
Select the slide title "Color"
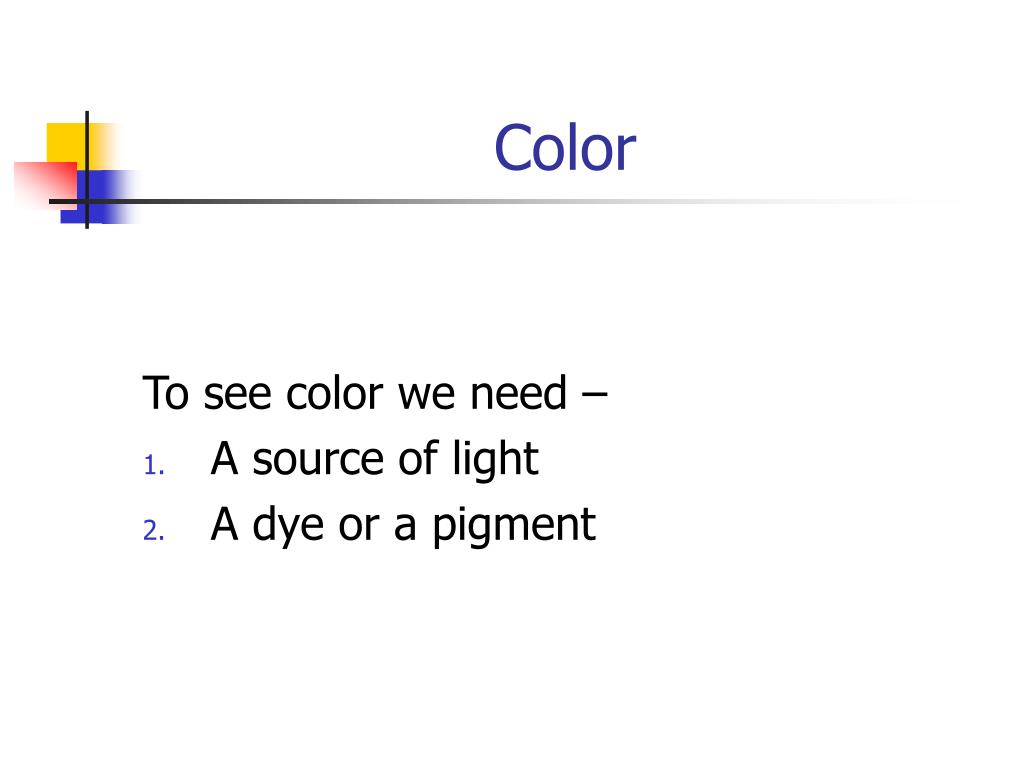coord(565,148)
